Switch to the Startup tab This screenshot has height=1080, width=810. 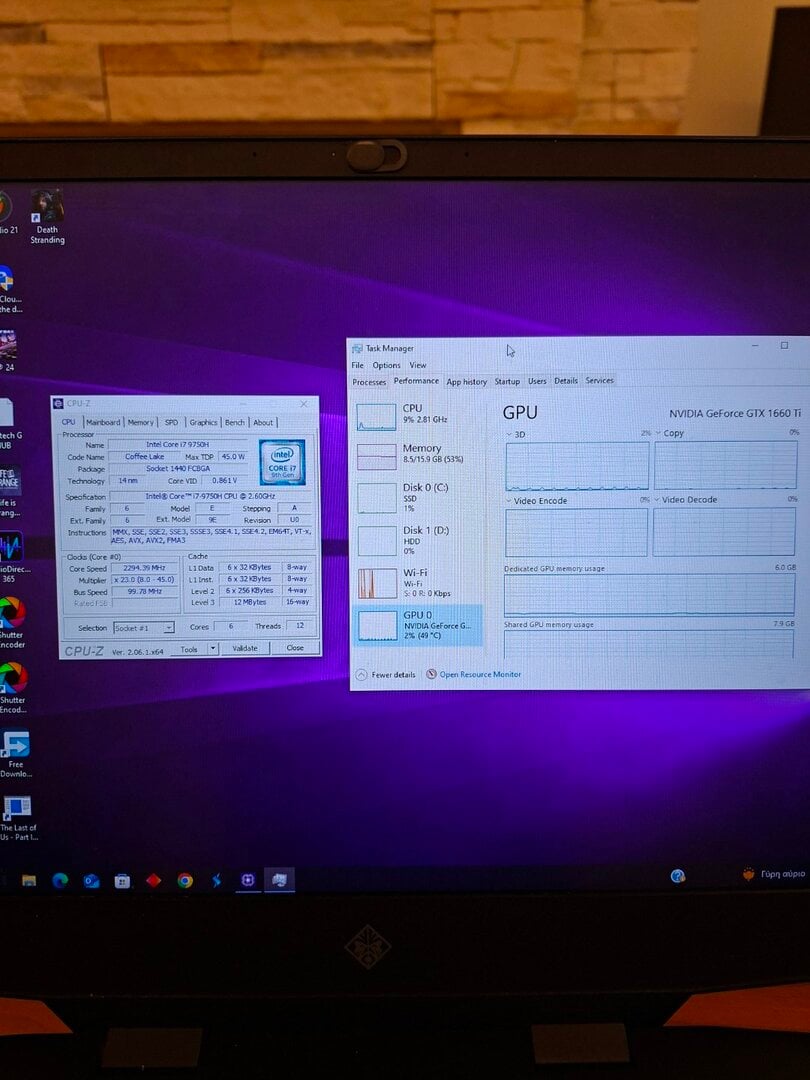[507, 381]
